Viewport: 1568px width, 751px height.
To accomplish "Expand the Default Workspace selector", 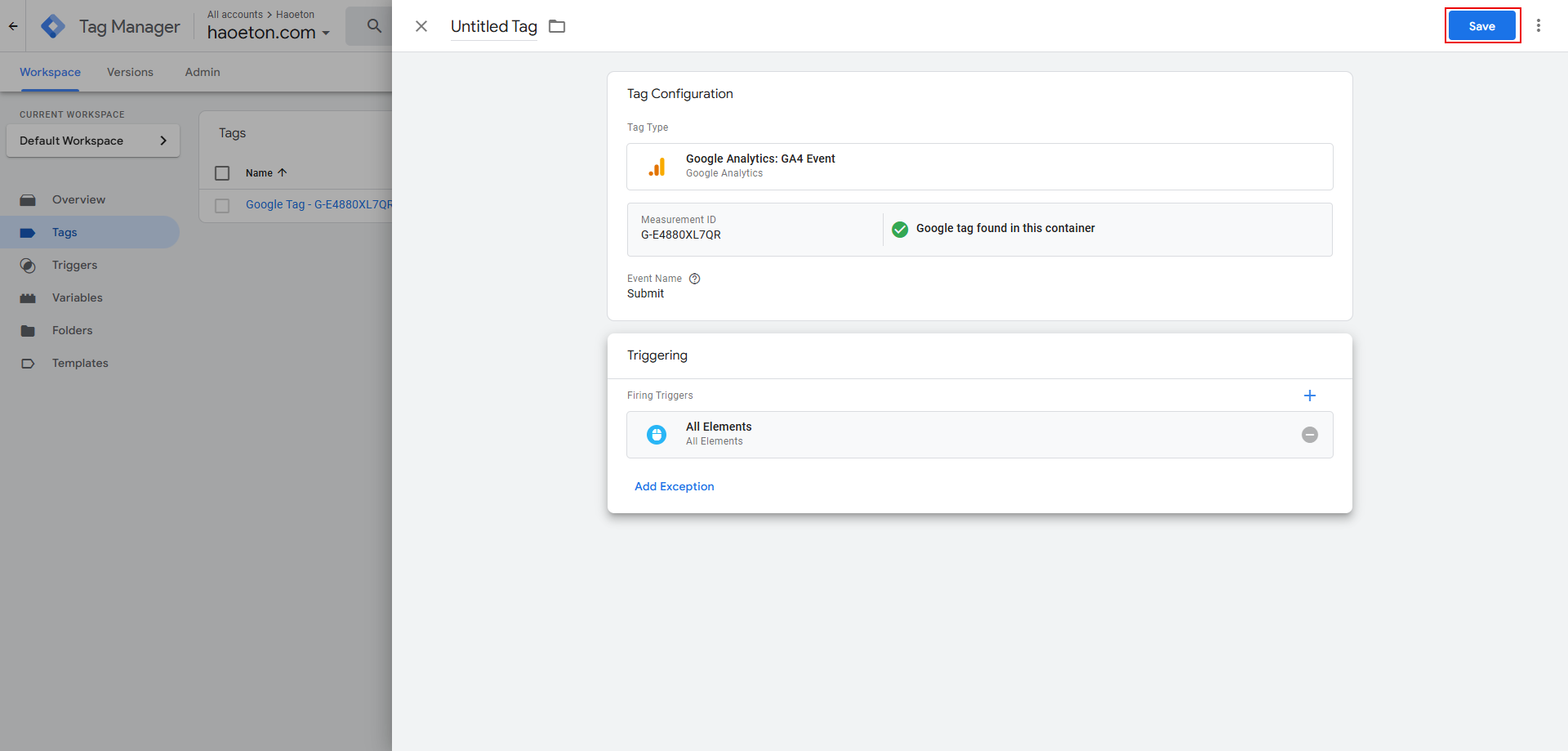I will pos(93,141).
